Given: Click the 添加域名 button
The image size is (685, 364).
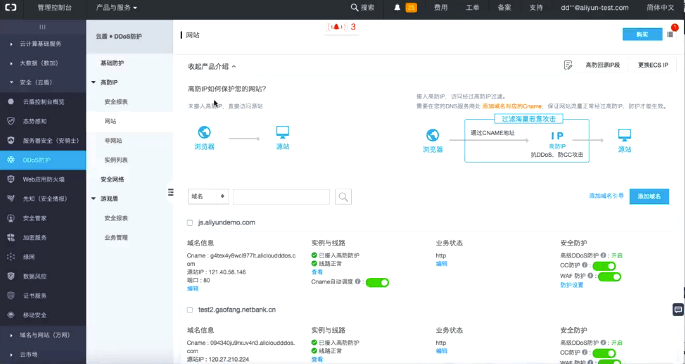Looking at the screenshot, I should (x=649, y=197).
